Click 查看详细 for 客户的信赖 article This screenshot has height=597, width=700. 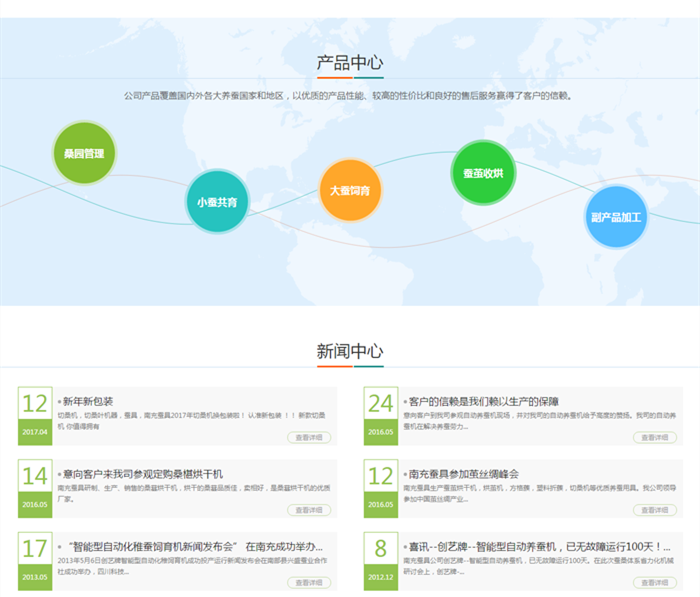654,437
